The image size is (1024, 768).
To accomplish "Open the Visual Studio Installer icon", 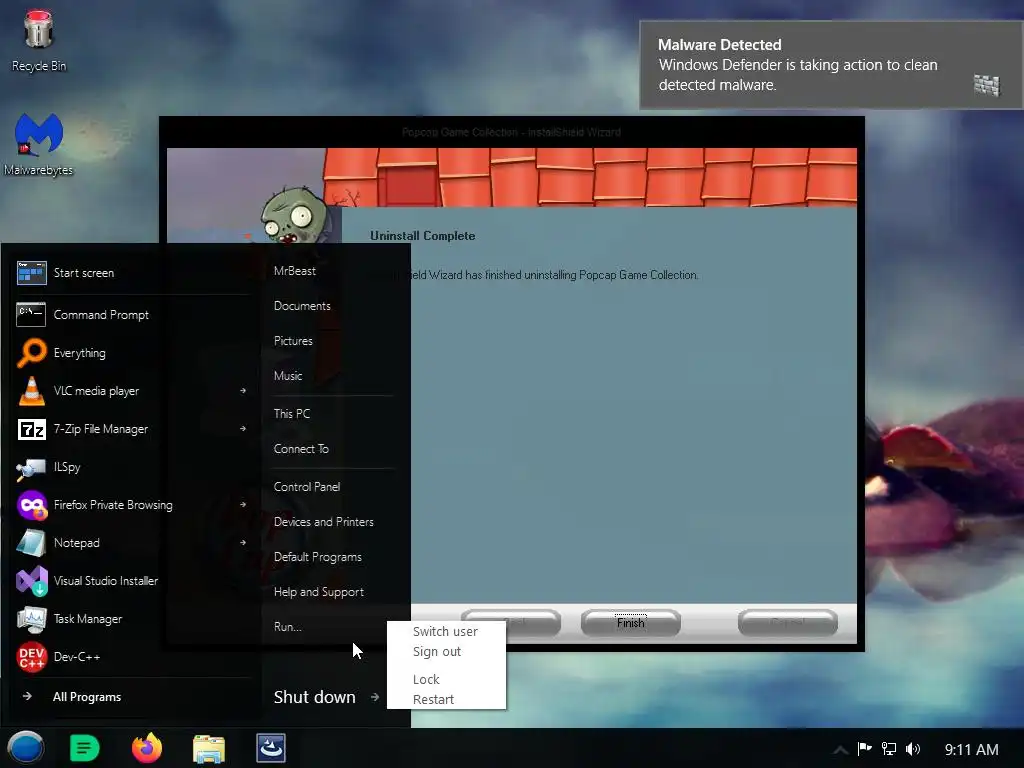I will click(x=31, y=581).
